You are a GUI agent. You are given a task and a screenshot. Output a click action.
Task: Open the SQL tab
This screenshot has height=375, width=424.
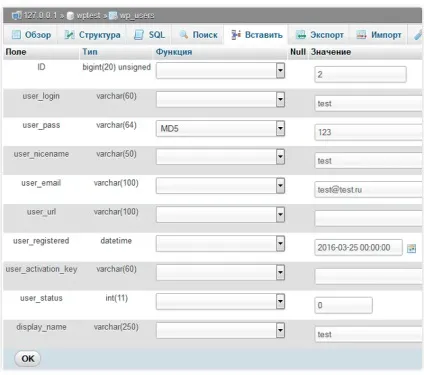(149, 35)
